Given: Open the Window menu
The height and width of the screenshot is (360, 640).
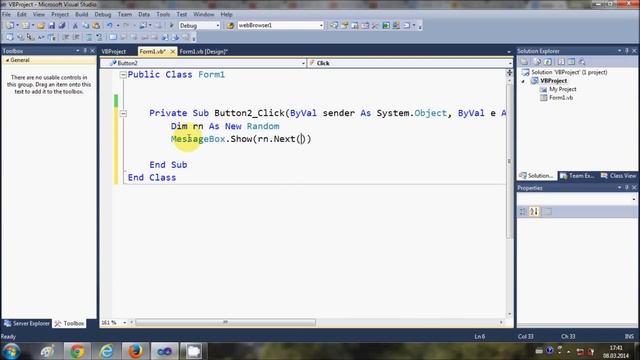Looking at the screenshot, I should tap(204, 14).
